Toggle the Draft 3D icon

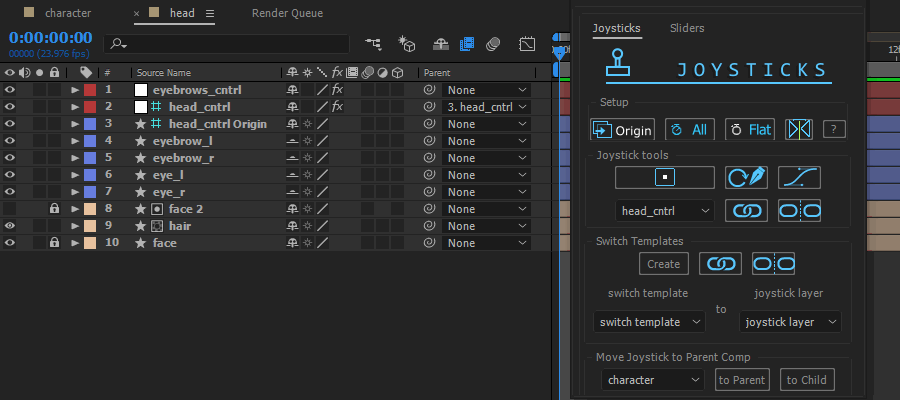tap(407, 44)
